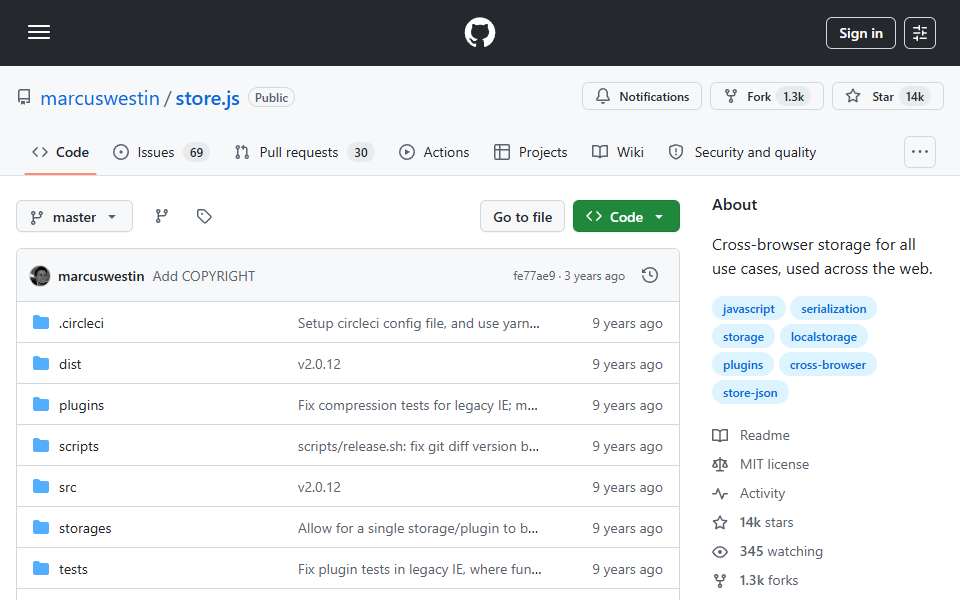Open the dist folder
The width and height of the screenshot is (960, 600).
click(x=70, y=364)
